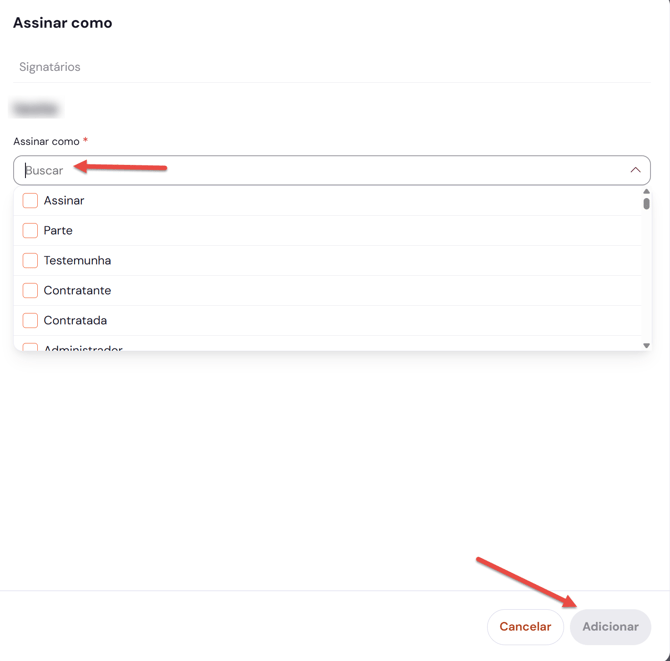Choose the Testemunha option text
This screenshot has width=670, height=661.
[77, 261]
